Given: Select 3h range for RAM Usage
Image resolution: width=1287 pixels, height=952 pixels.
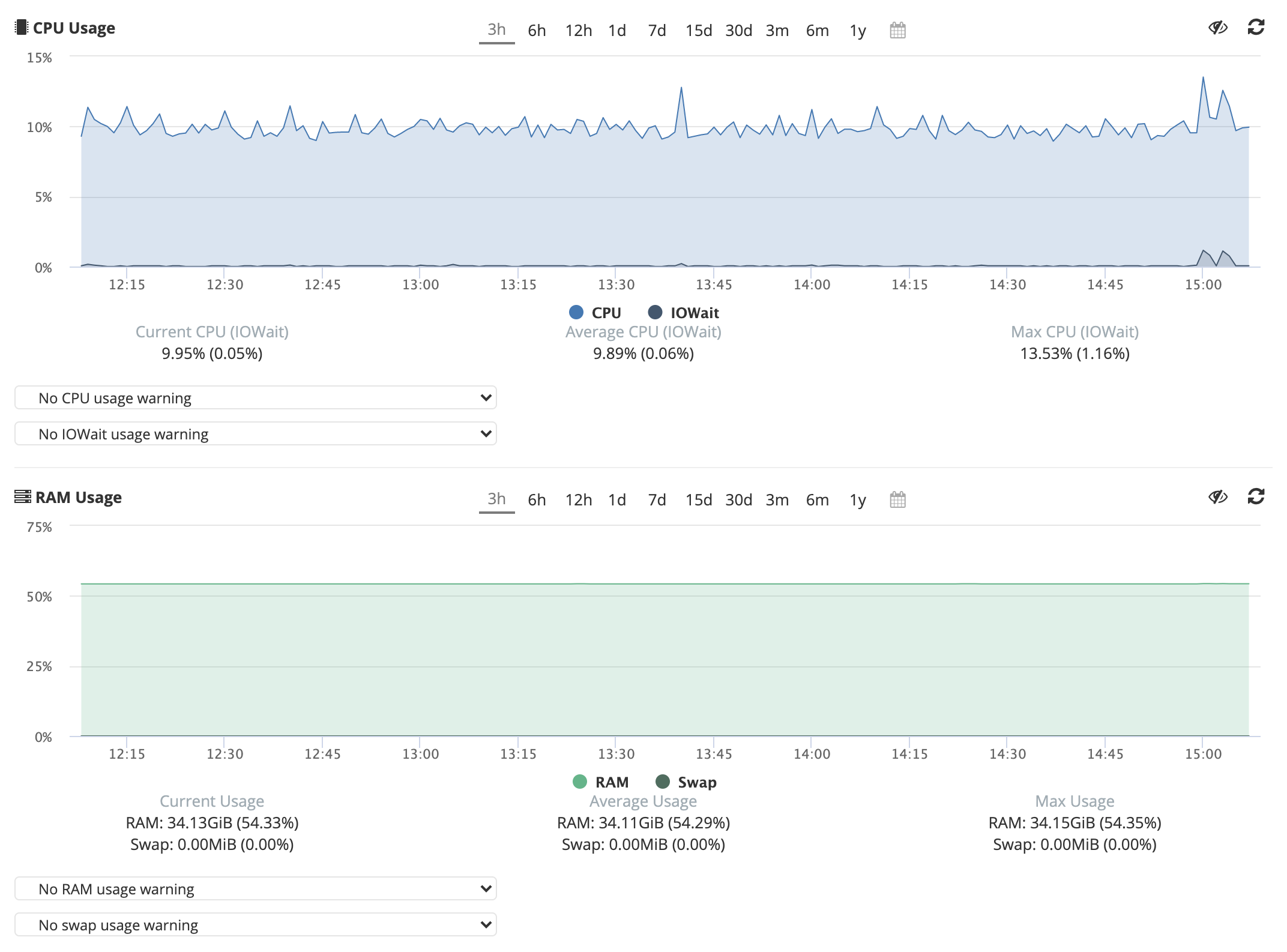Looking at the screenshot, I should pos(496,499).
